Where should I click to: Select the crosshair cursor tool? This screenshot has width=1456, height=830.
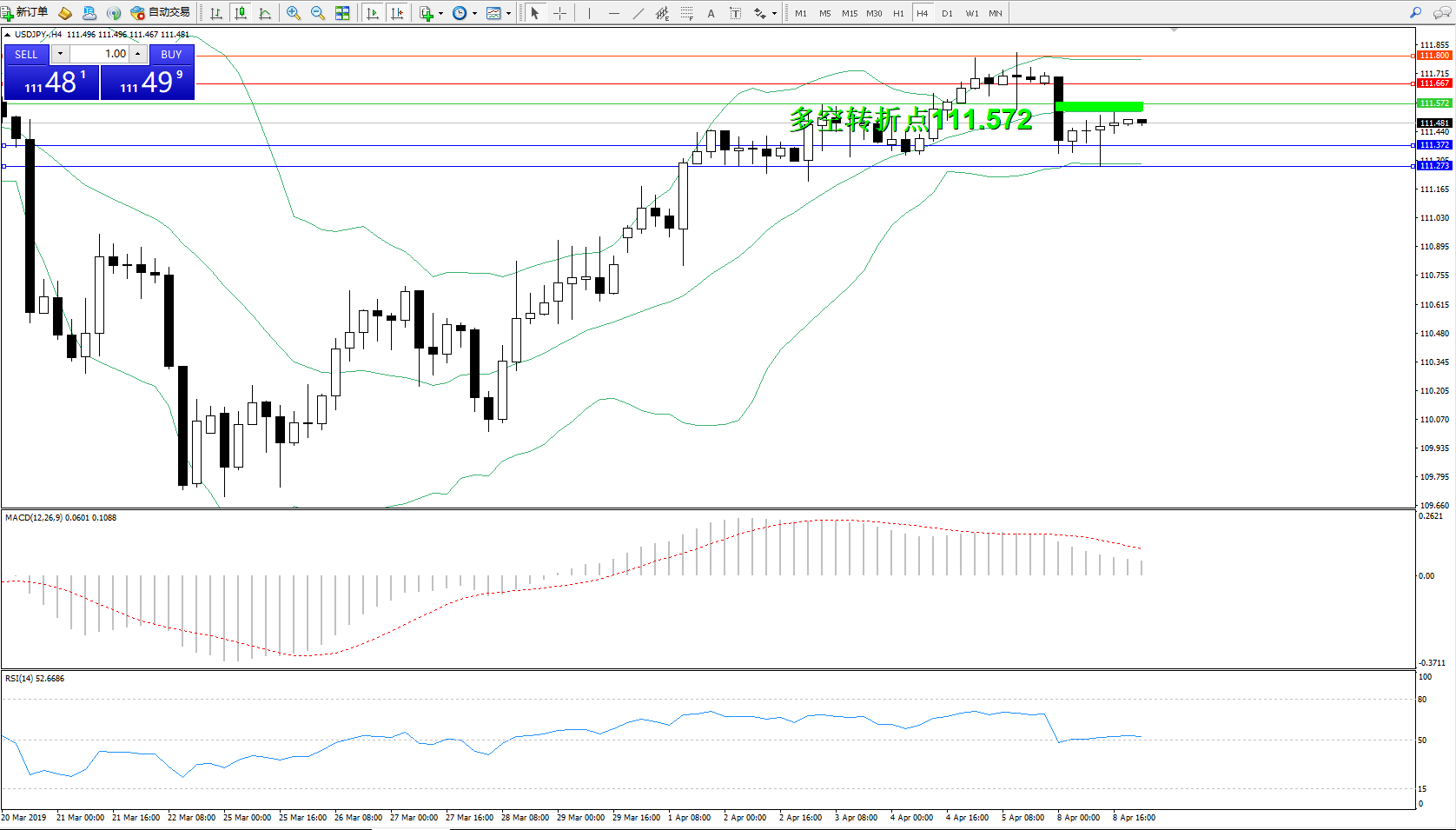560,13
